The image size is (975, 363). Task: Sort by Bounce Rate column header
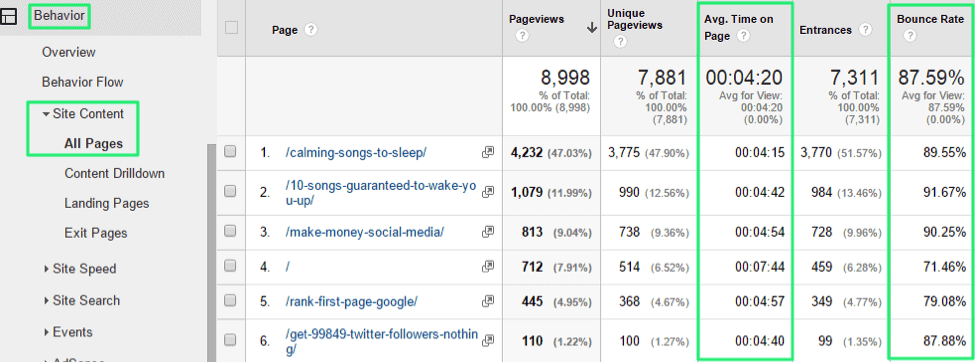pos(930,19)
